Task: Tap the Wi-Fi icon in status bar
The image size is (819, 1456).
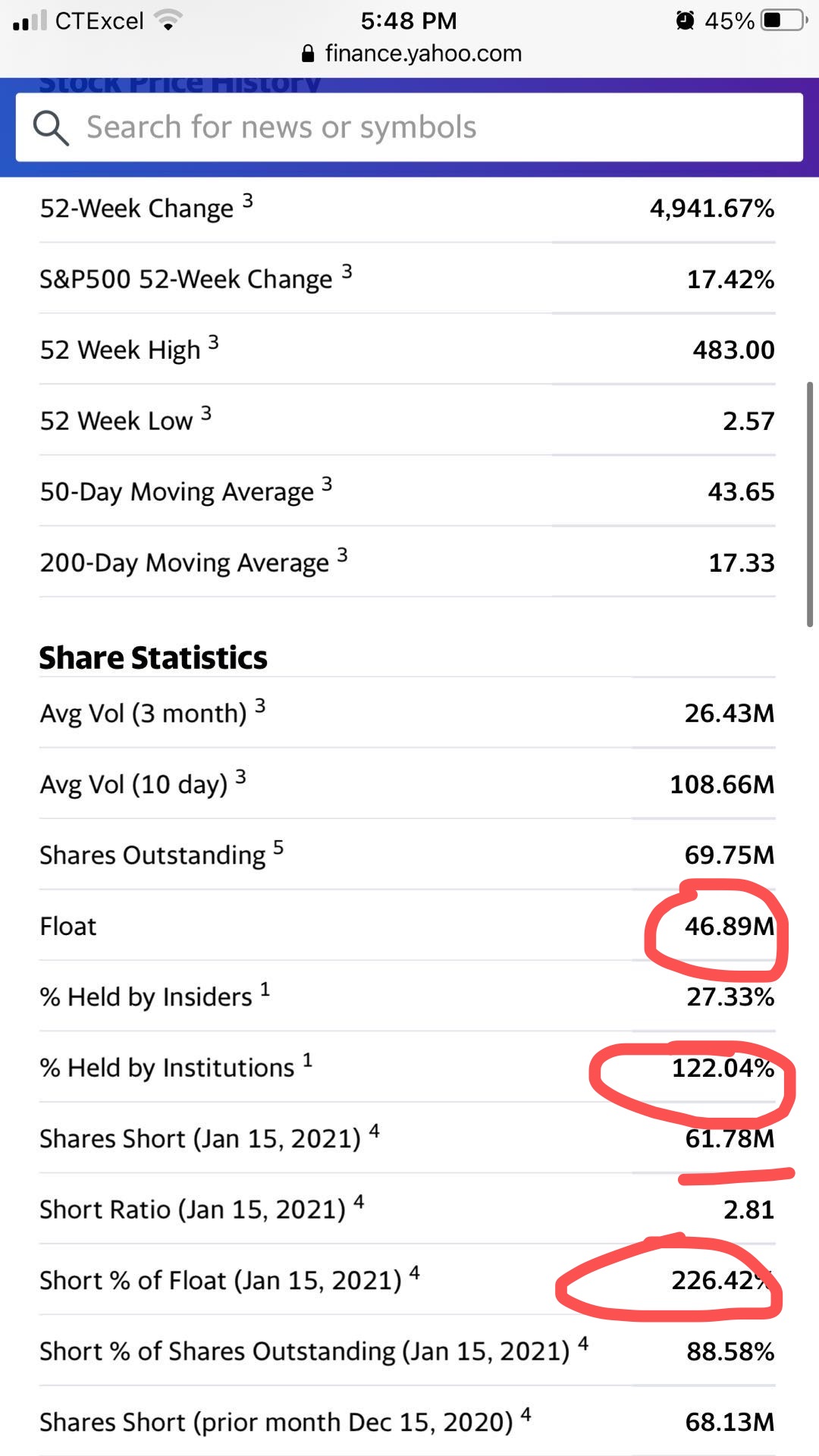Action: tap(168, 20)
